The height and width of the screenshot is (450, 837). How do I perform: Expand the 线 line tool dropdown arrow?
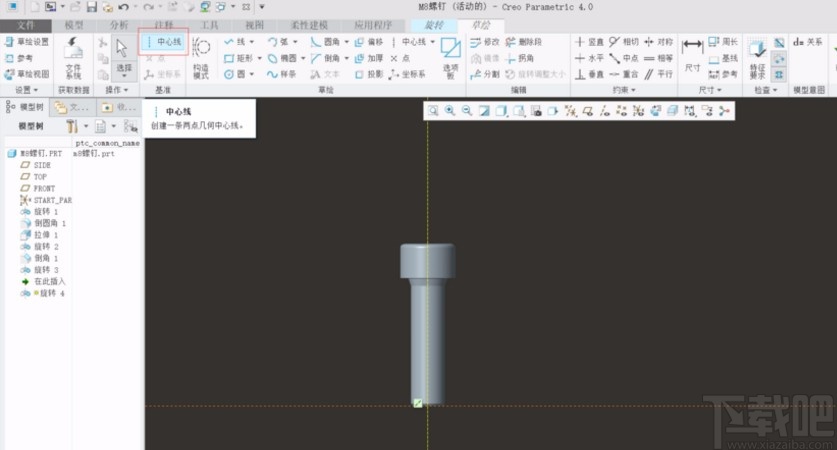click(252, 42)
